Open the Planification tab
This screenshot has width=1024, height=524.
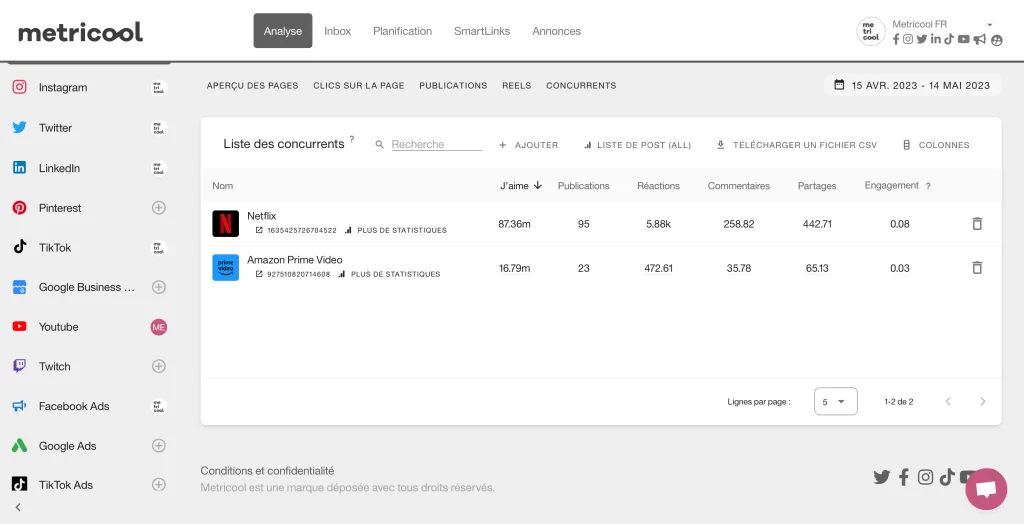[x=402, y=31]
